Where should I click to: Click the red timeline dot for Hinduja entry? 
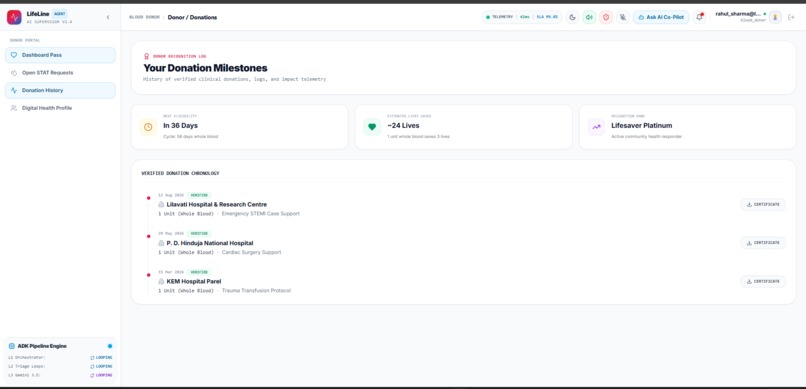[149, 236]
